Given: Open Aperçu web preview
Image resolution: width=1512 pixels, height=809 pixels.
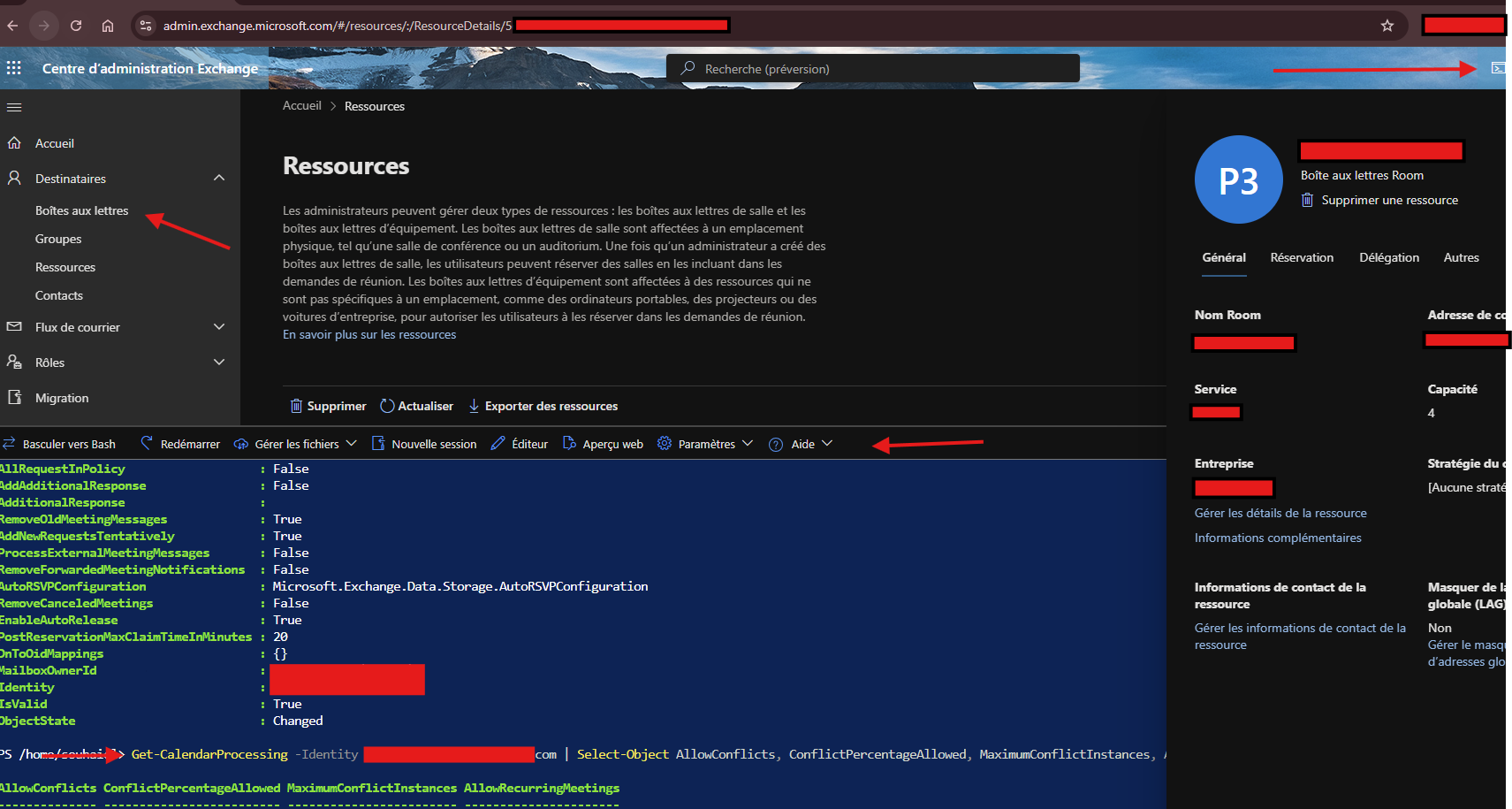Looking at the screenshot, I should (603, 444).
